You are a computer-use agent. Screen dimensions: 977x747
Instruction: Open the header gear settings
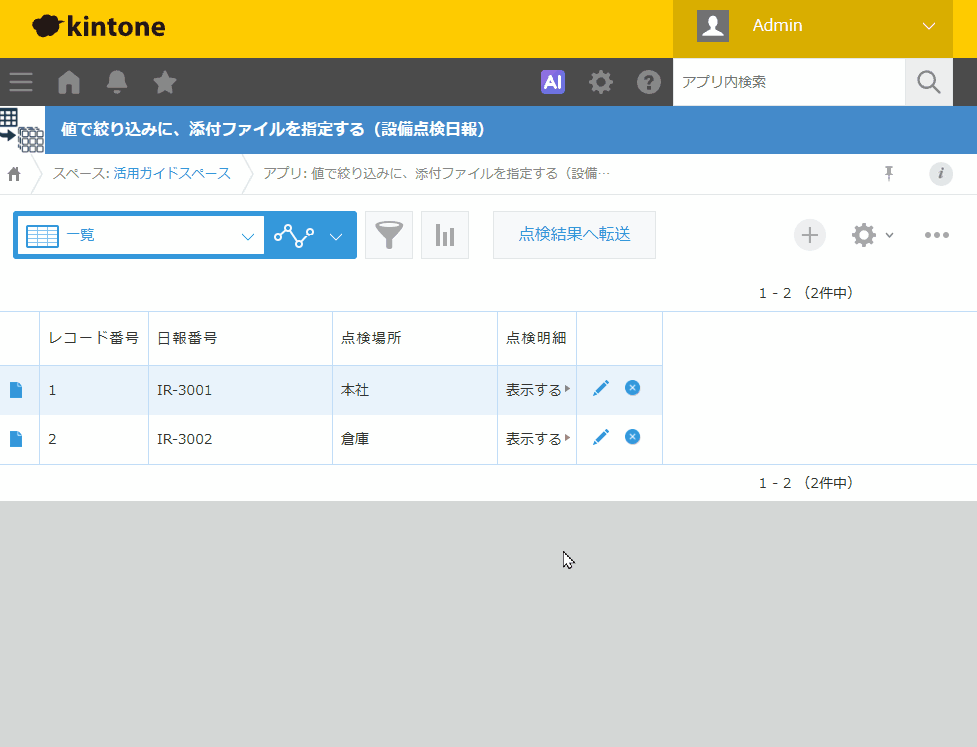601,82
